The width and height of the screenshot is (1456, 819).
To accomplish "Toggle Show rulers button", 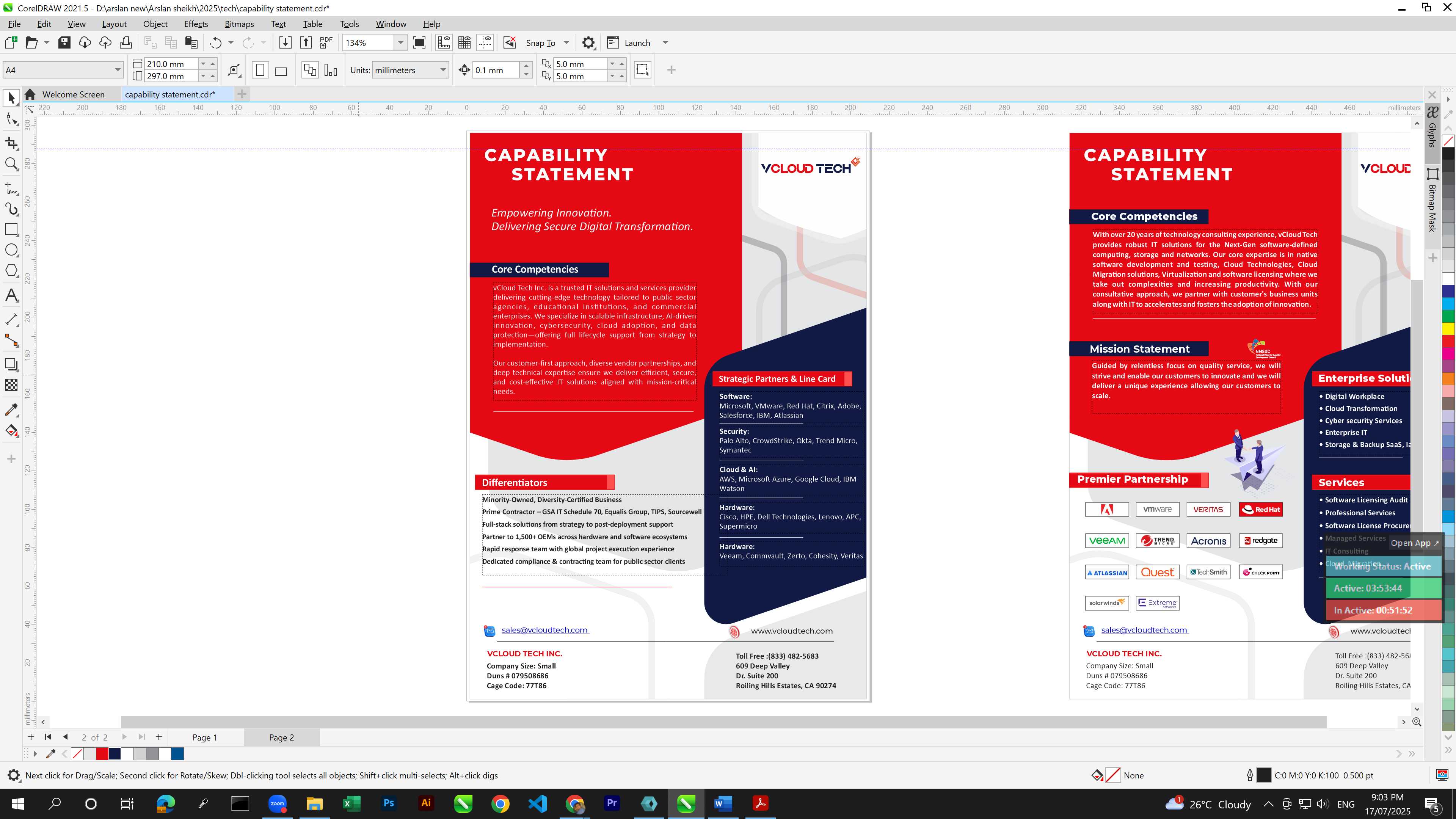I will [444, 42].
